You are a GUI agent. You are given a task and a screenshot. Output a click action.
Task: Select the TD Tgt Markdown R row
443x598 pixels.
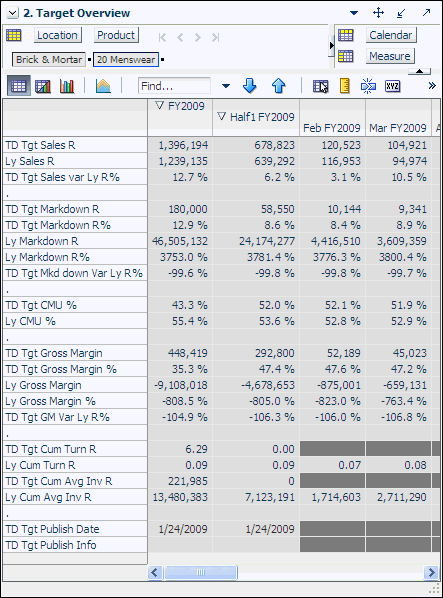(x=75, y=209)
